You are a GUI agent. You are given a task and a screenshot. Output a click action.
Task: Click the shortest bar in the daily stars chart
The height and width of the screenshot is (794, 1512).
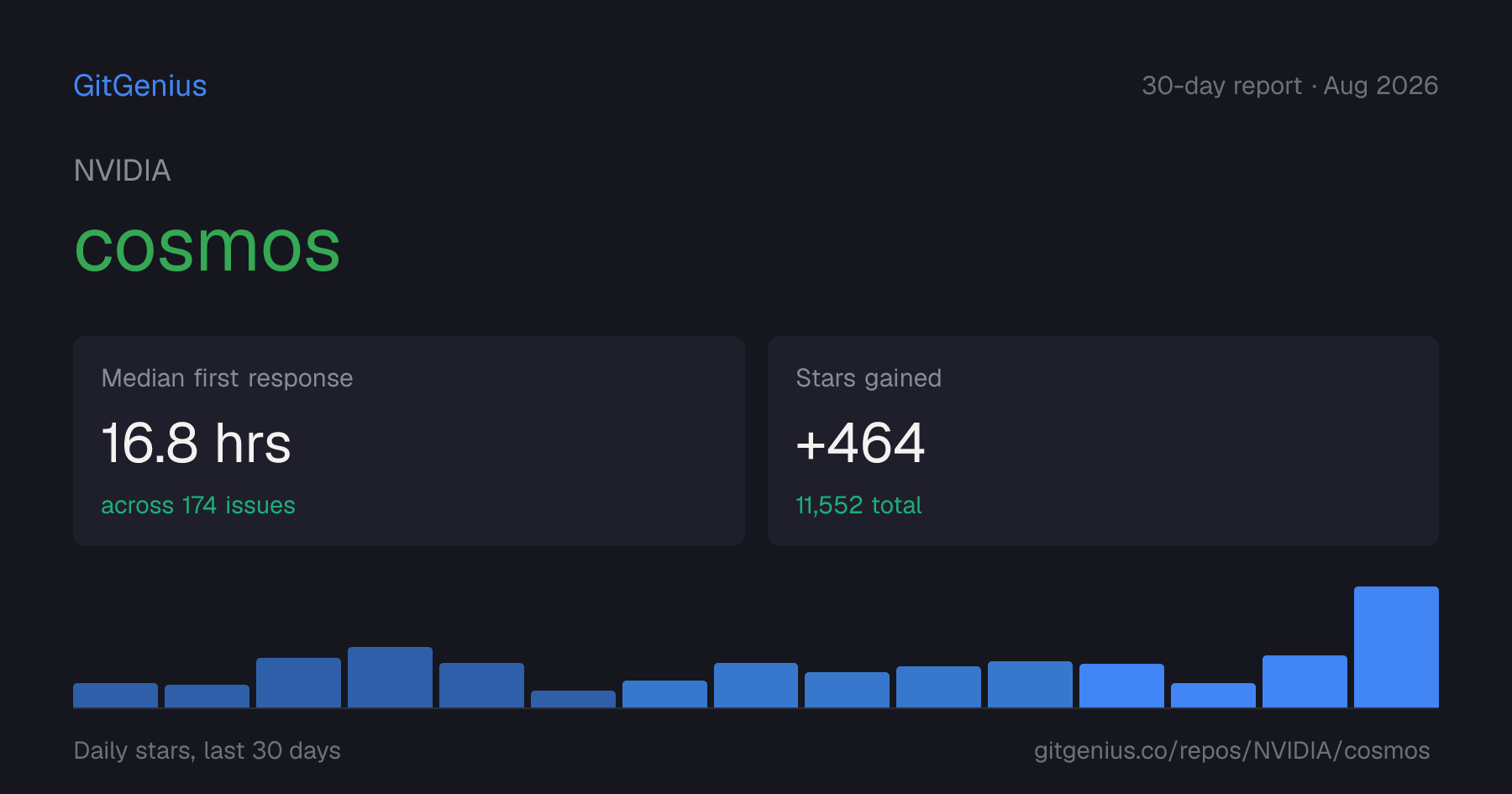click(573, 699)
